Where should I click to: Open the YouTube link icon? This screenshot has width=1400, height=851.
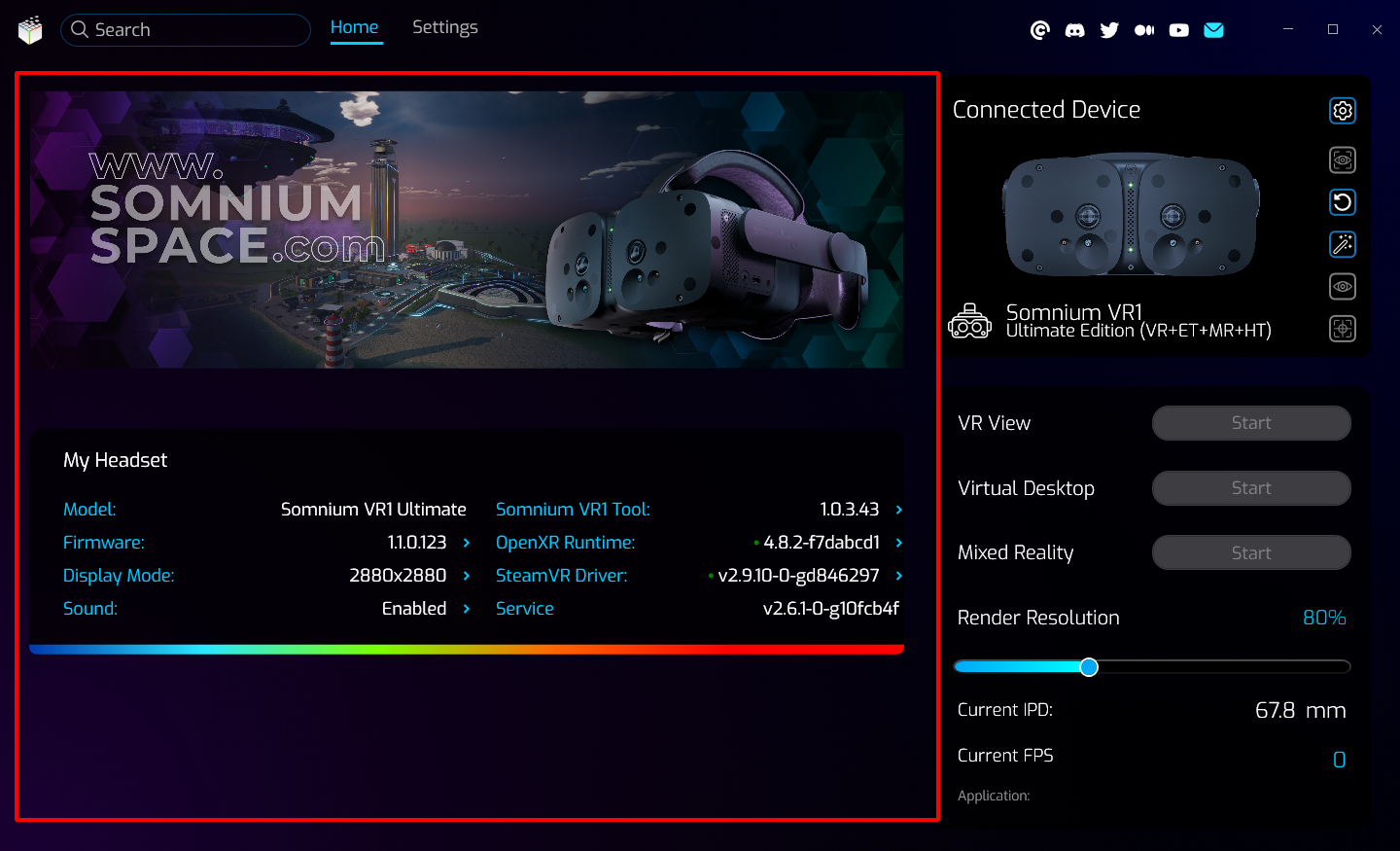click(1178, 30)
